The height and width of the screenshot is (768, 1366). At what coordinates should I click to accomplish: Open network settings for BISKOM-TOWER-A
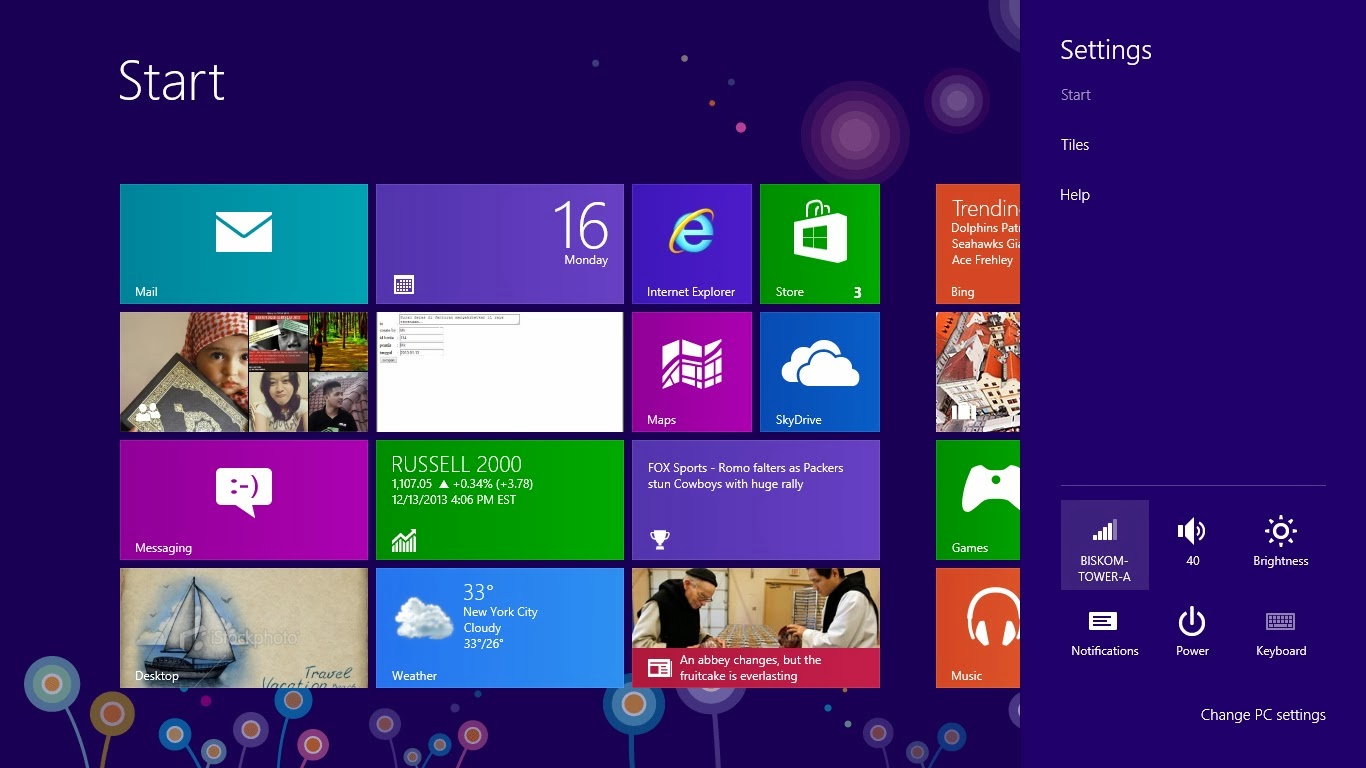pos(1105,545)
